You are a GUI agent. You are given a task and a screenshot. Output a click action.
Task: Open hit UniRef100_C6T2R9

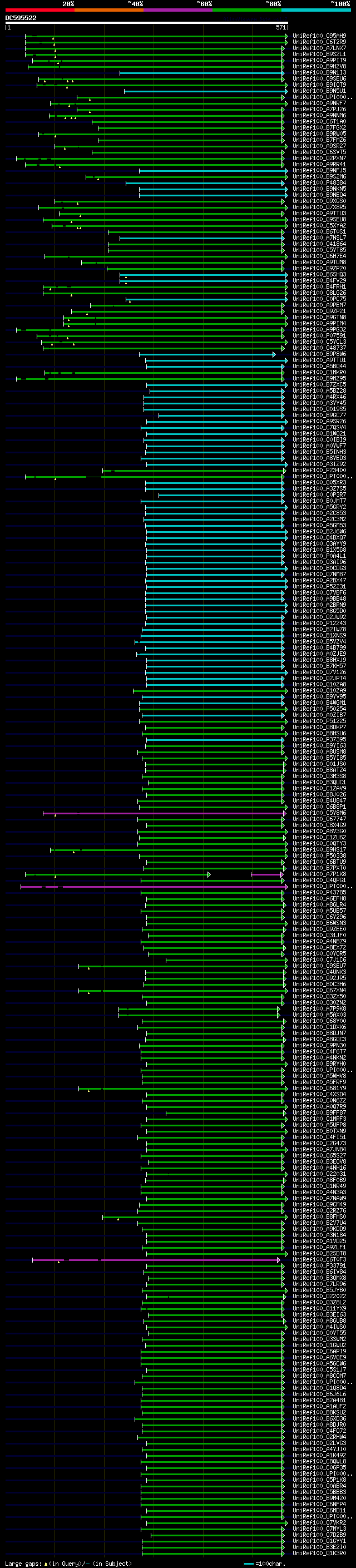[x=319, y=42]
